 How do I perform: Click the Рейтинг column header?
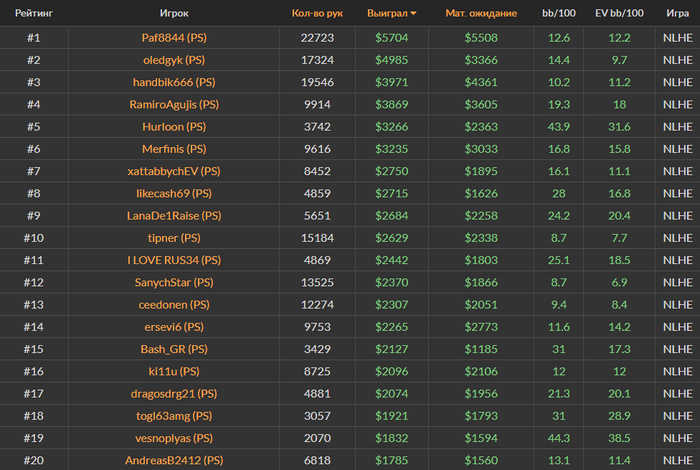[34, 13]
